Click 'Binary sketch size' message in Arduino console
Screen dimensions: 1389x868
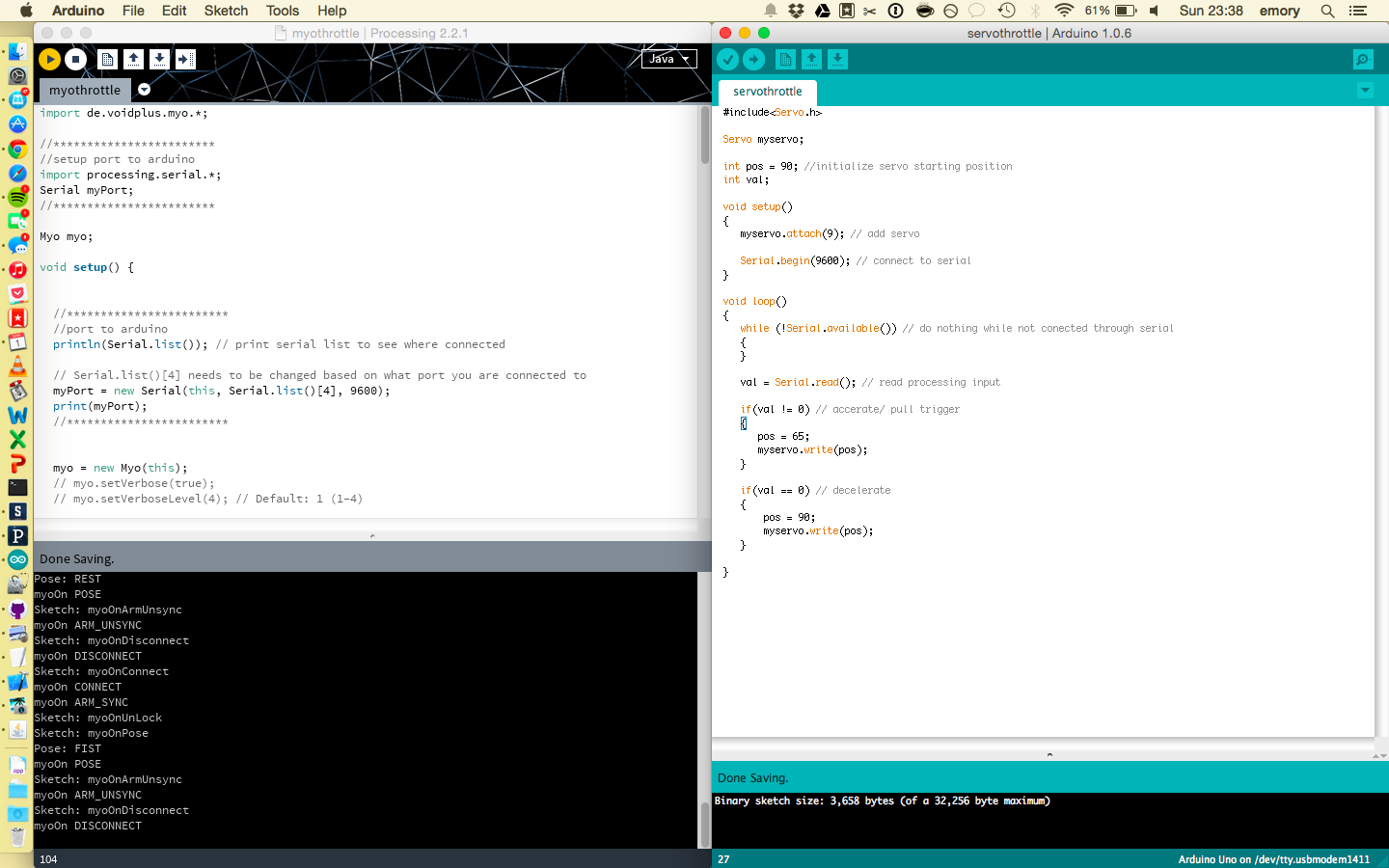tap(882, 800)
